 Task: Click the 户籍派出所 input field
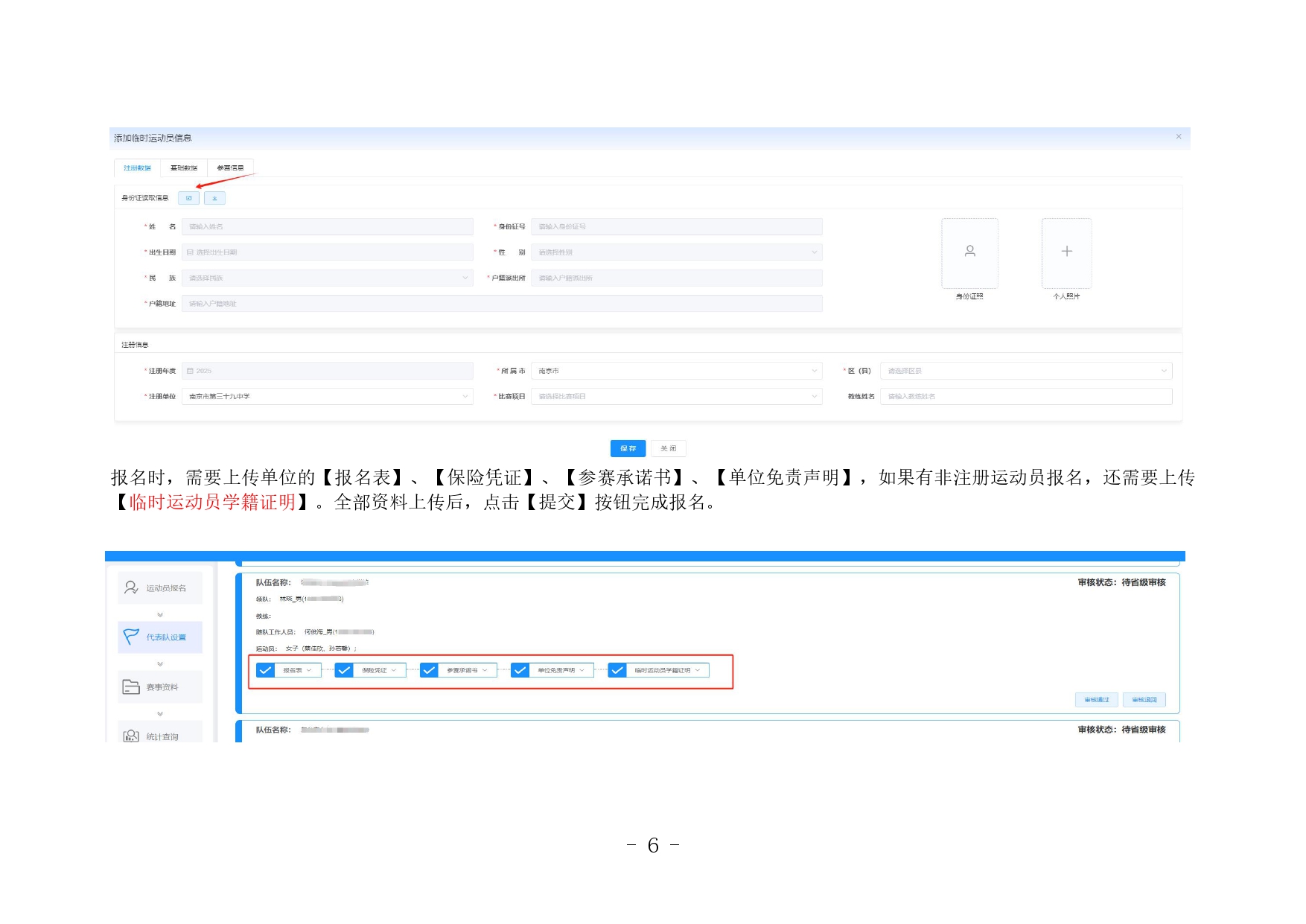tap(676, 278)
